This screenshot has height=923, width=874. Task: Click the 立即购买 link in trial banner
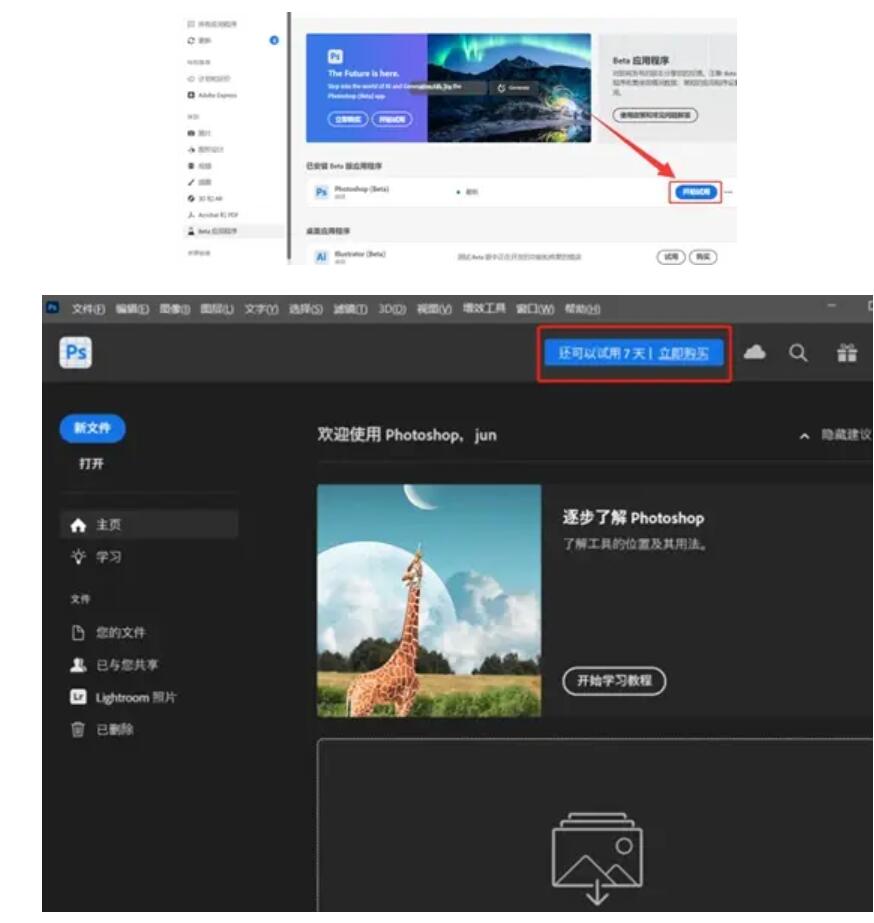point(683,353)
